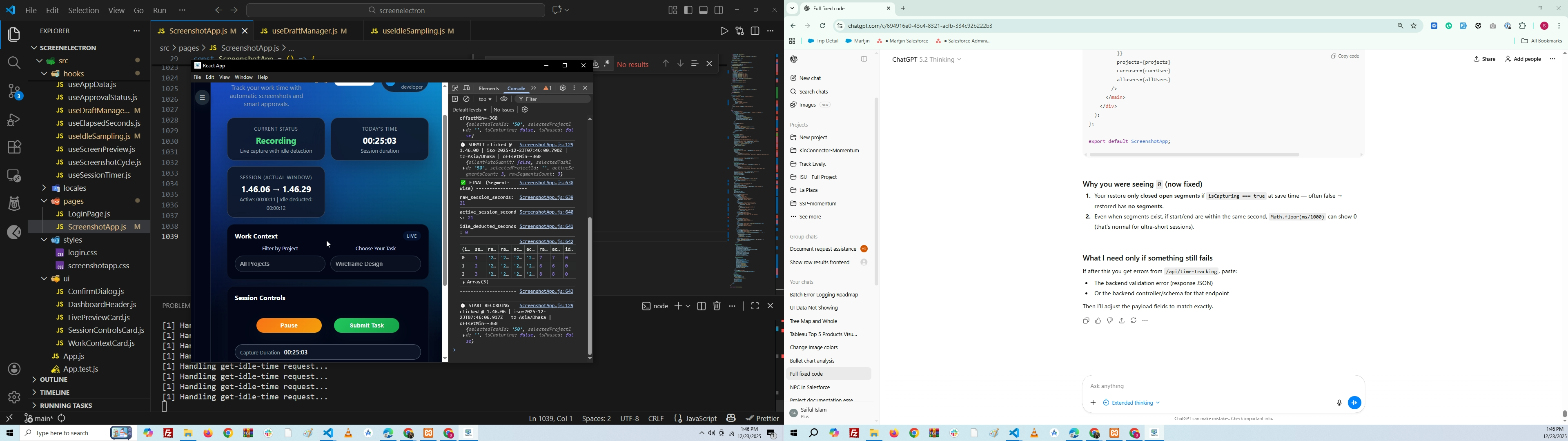Viewport: 1568px width, 441px height.
Task: Open Source Control in VS Code sidebar
Action: point(13,92)
